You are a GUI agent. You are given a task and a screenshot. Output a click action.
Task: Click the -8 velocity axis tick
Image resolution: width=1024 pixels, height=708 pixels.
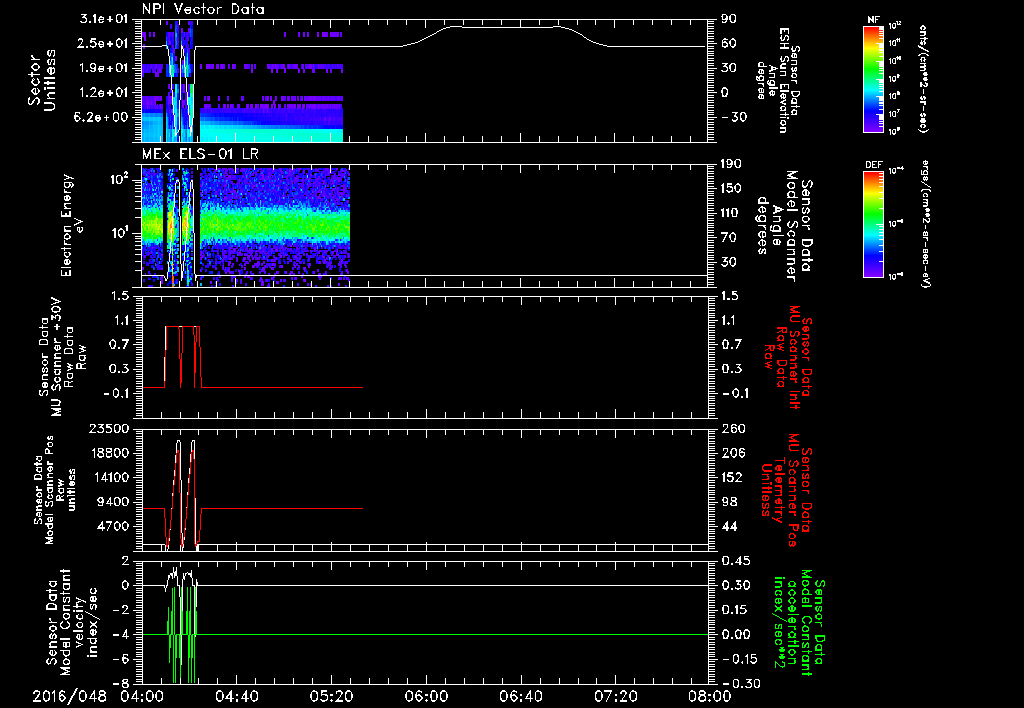[121, 683]
